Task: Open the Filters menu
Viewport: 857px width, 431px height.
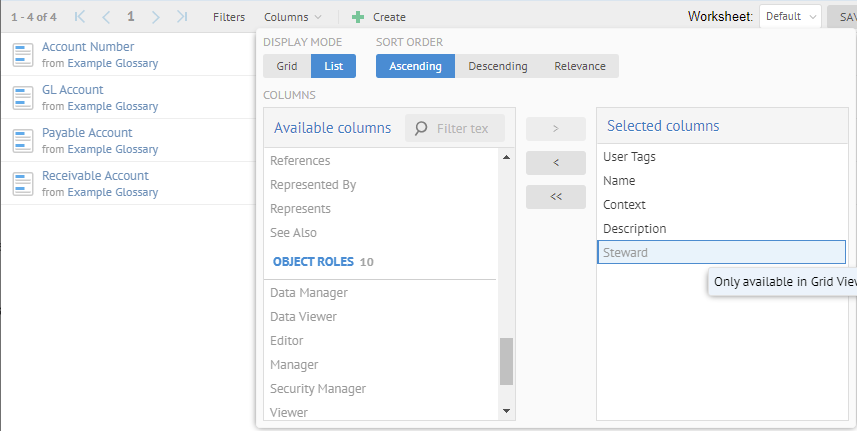Action: 229,17
